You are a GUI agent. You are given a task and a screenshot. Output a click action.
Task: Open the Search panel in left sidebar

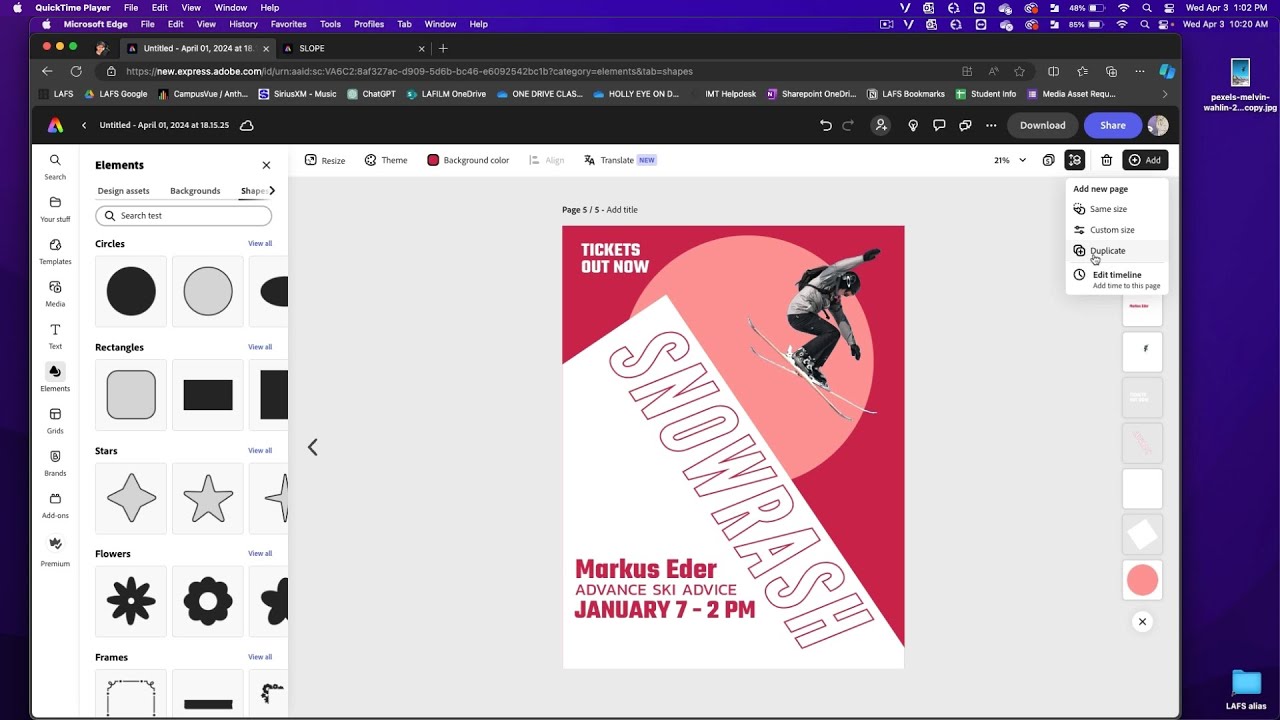[55, 166]
